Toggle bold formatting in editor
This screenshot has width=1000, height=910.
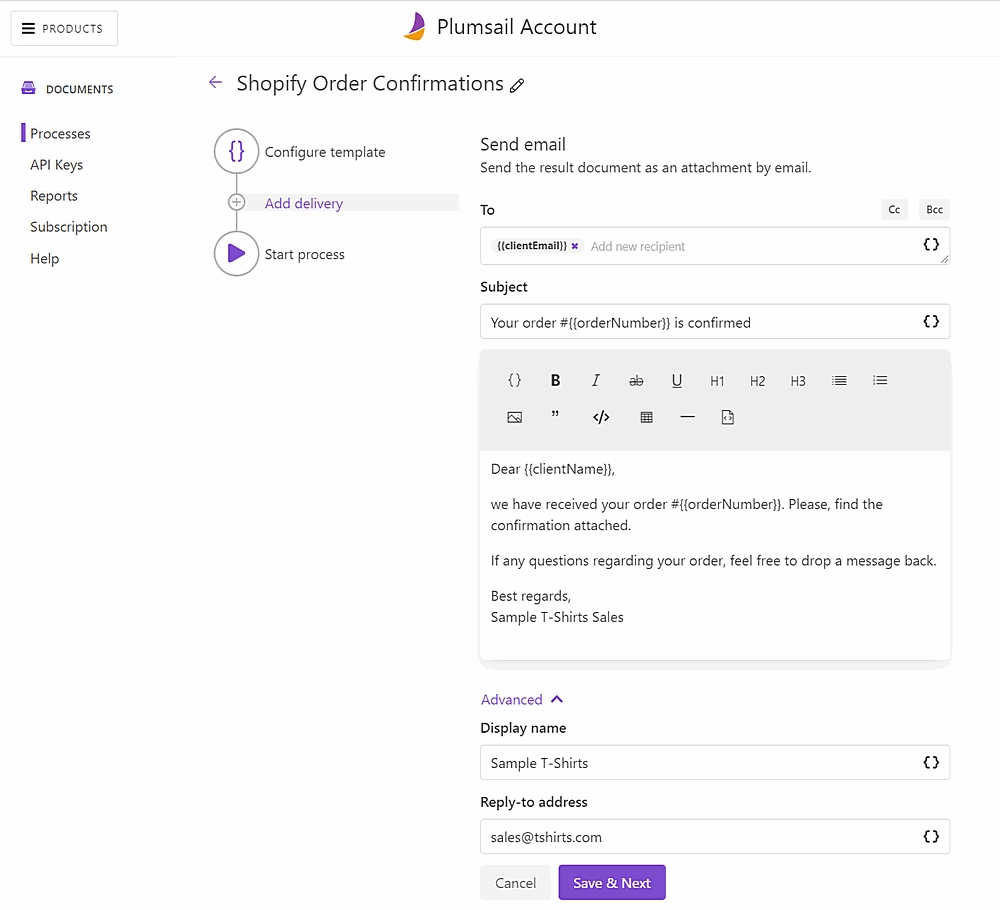(x=555, y=380)
